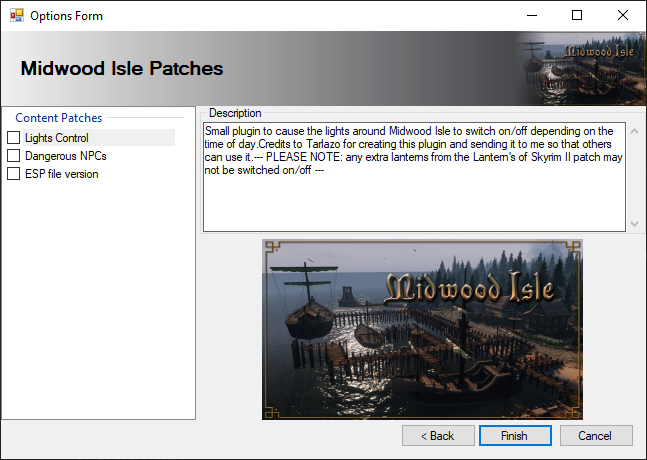Click the Options Form window icon

(17, 15)
